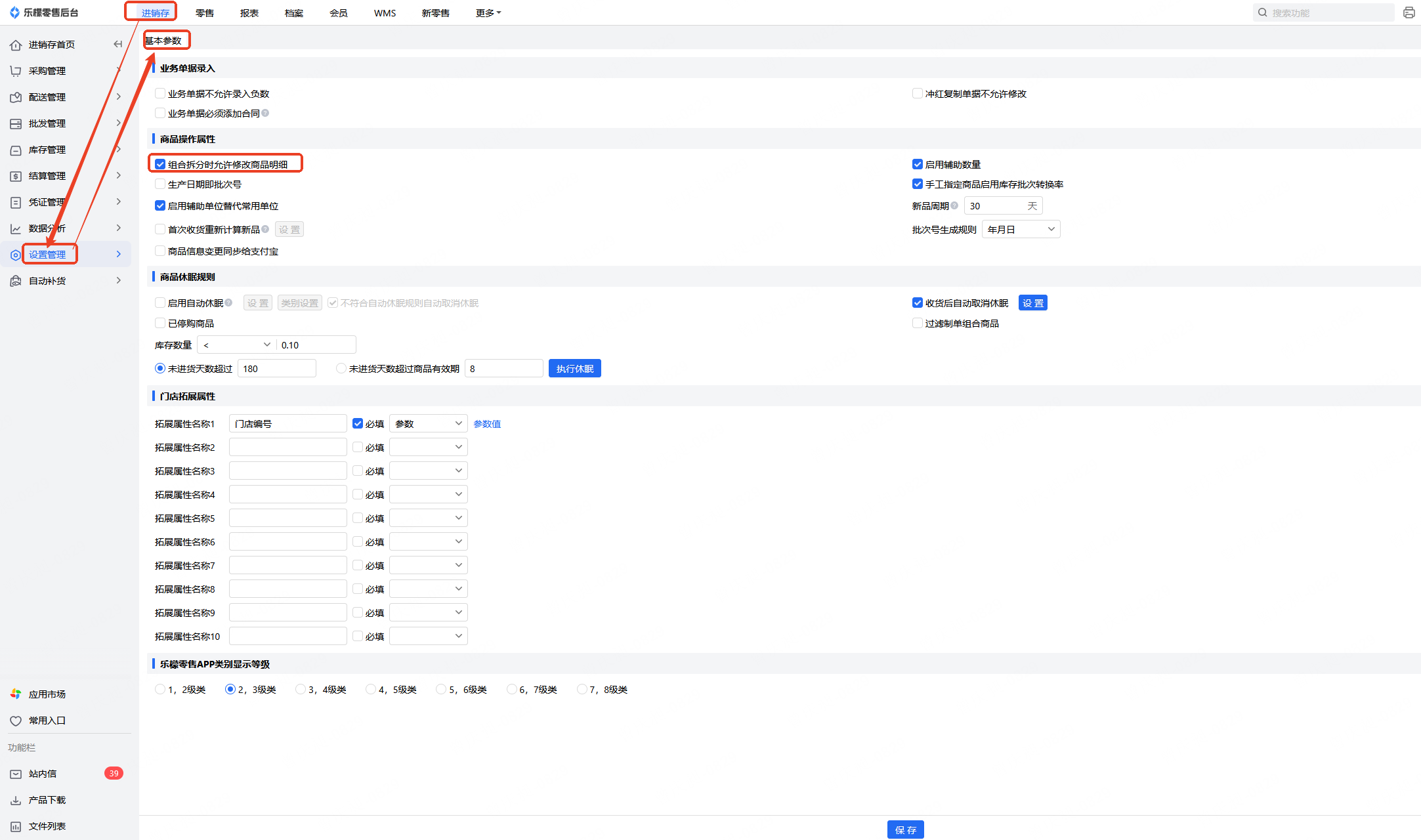Enable 业务单据不允许录入负数 checkbox
This screenshot has height=840, width=1421.
pos(160,94)
